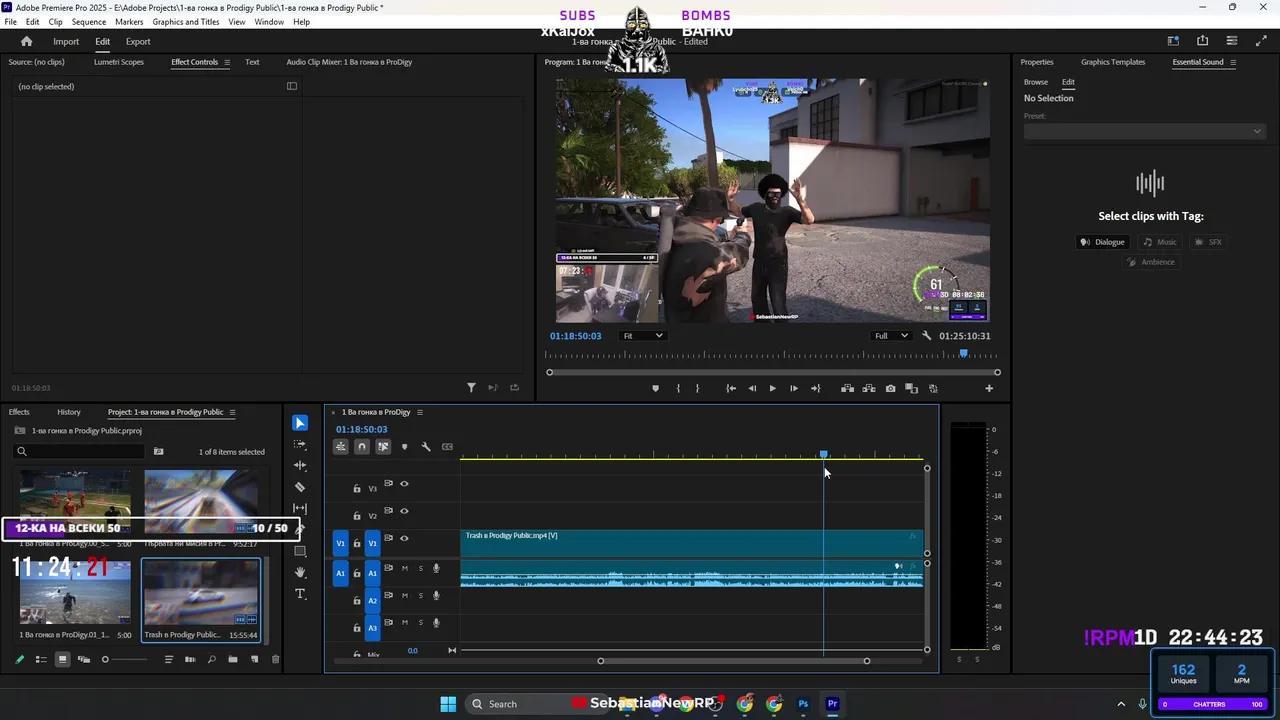This screenshot has height=720, width=1280.
Task: Open Program monitor button editor plus
Action: tap(989, 388)
